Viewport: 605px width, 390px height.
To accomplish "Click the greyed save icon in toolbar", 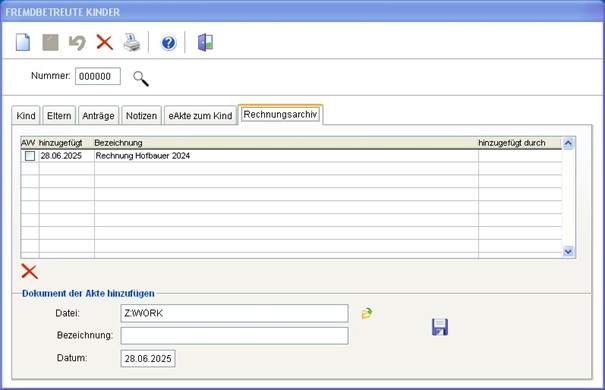I will tap(50, 42).
